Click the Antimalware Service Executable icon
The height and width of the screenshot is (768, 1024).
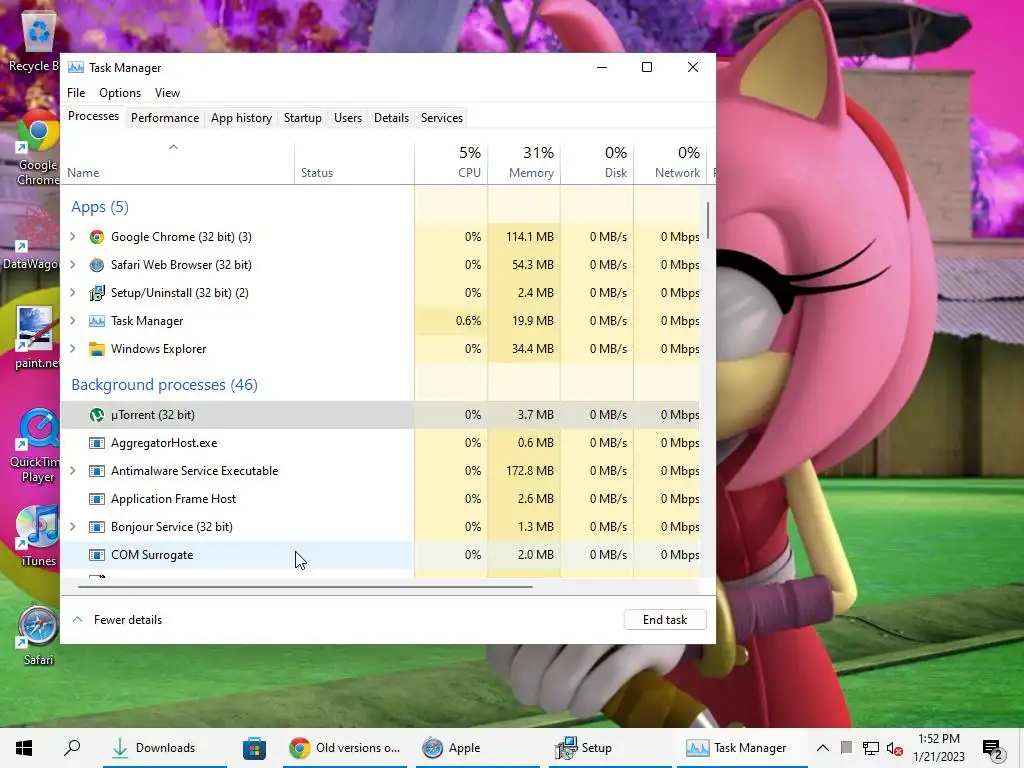[x=97, y=472]
